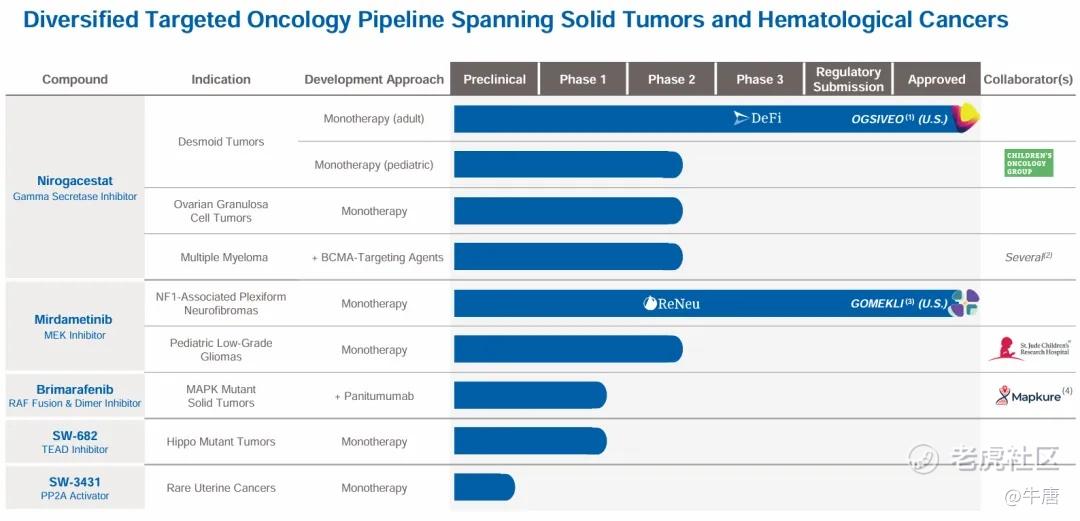The width and height of the screenshot is (1080, 521).
Task: Click the Collaborator(s) column heading
Action: pyautogui.click(x=1028, y=79)
